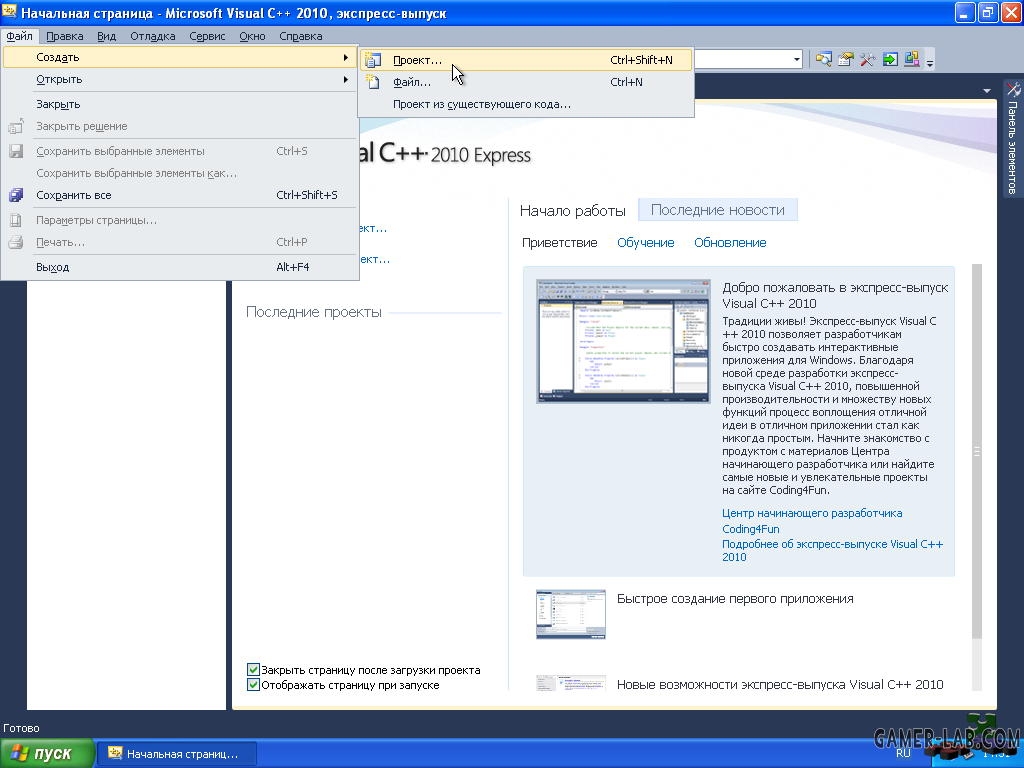Click the Solution Explorer toolbar icon
1024x768 pixels.
tap(824, 59)
